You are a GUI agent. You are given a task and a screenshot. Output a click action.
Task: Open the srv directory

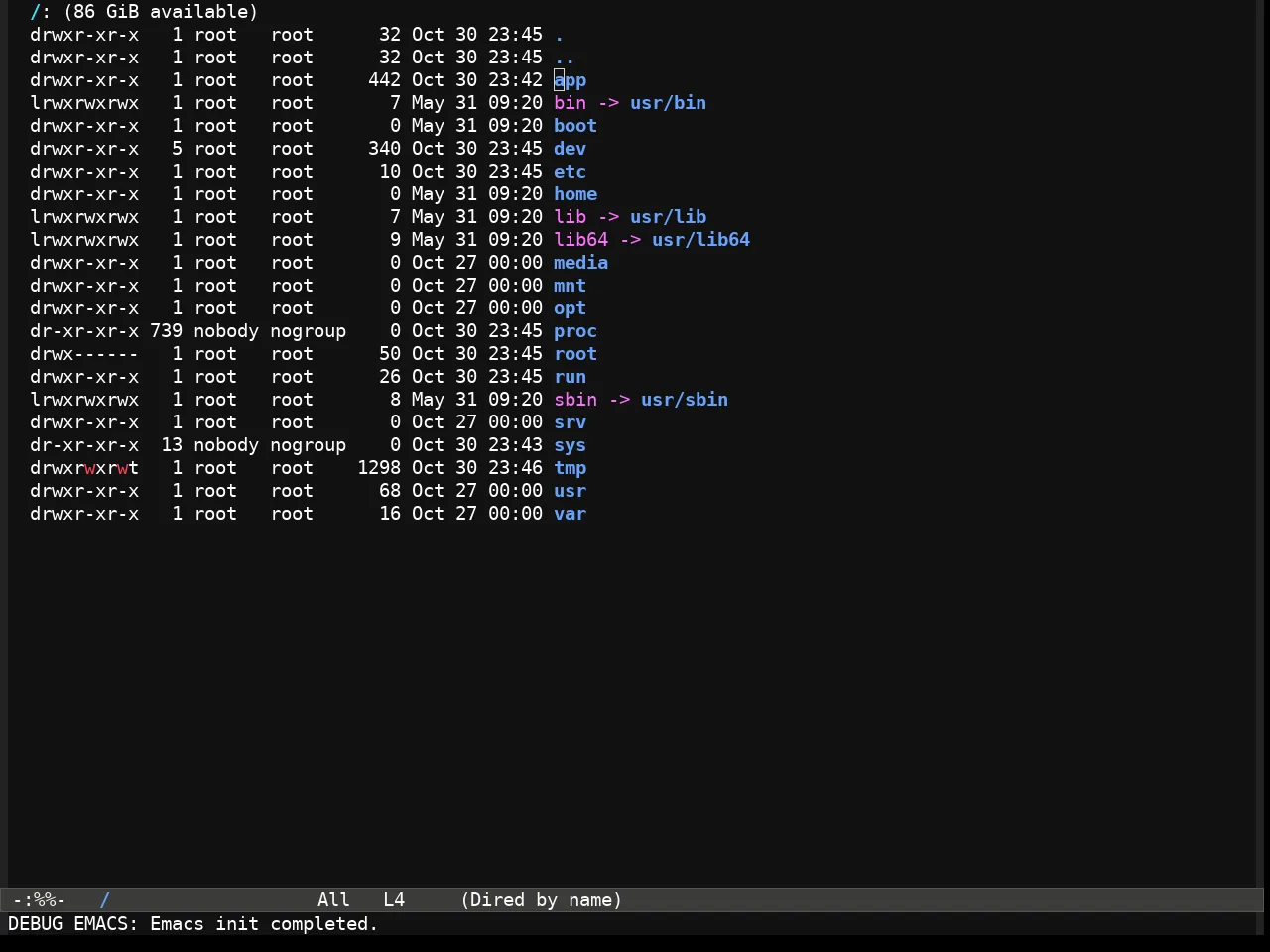(571, 422)
